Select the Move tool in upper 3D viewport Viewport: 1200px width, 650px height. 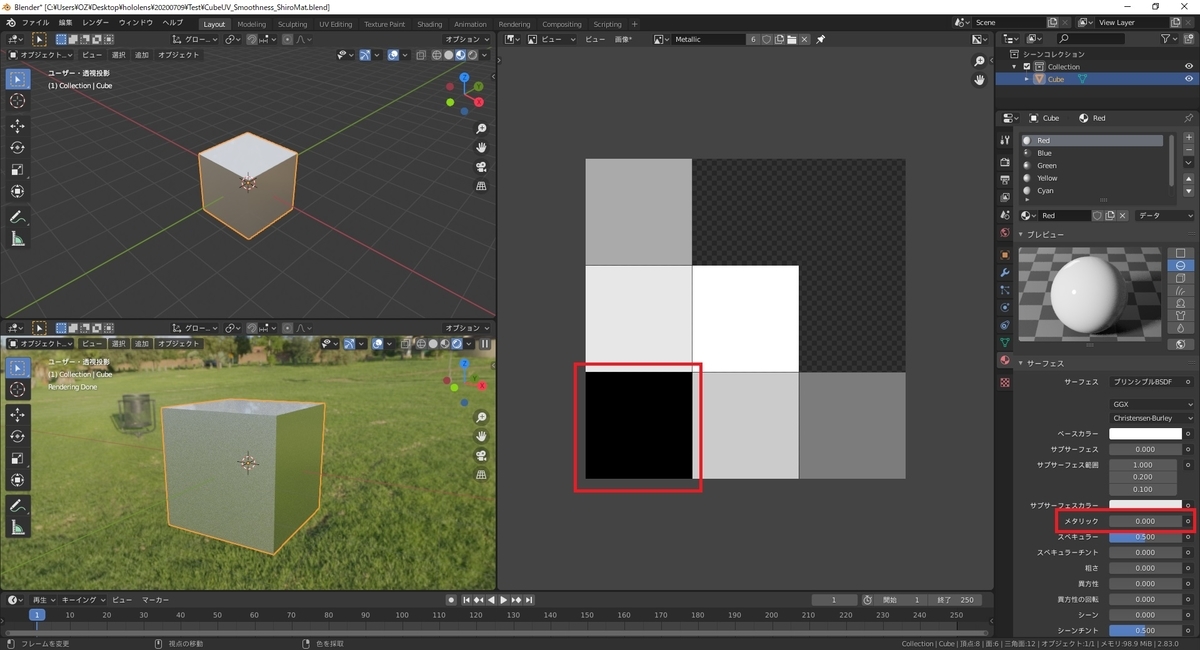17,125
